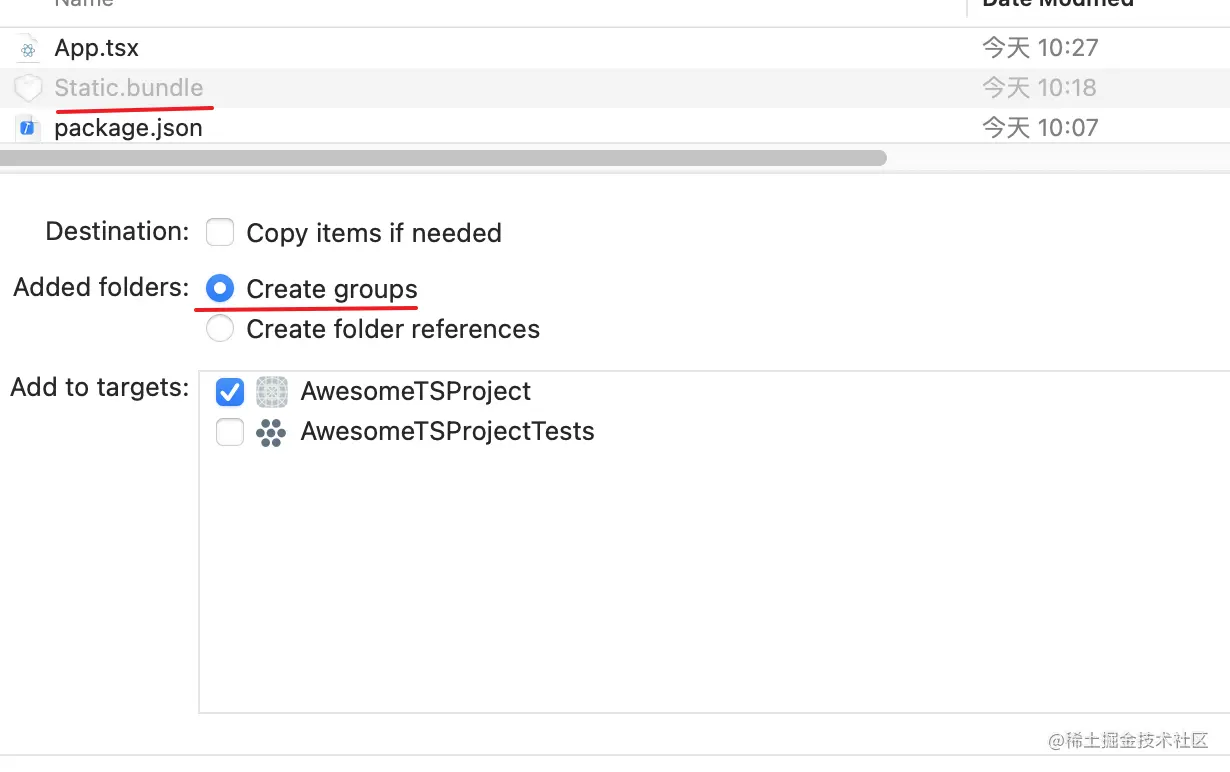Click the AwesomeTSProjectTests target name

[448, 432]
